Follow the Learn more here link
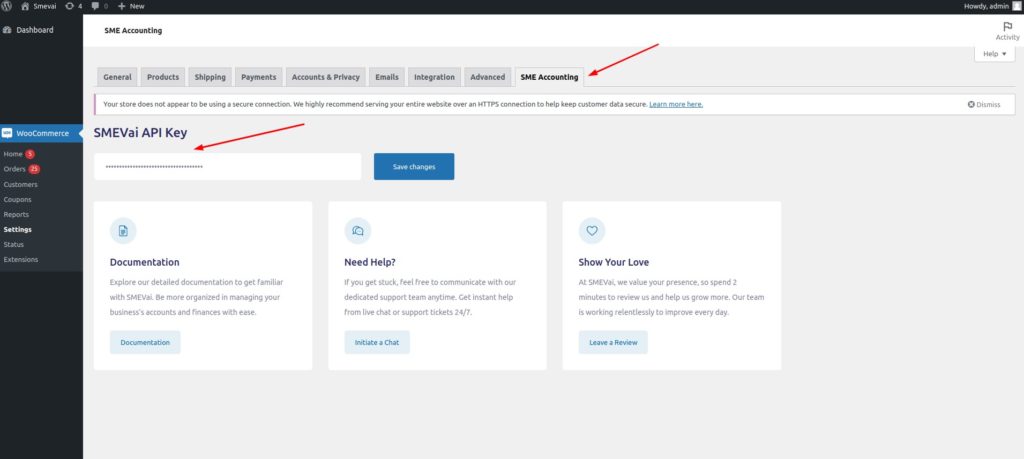The height and width of the screenshot is (459, 1024). pos(676,104)
